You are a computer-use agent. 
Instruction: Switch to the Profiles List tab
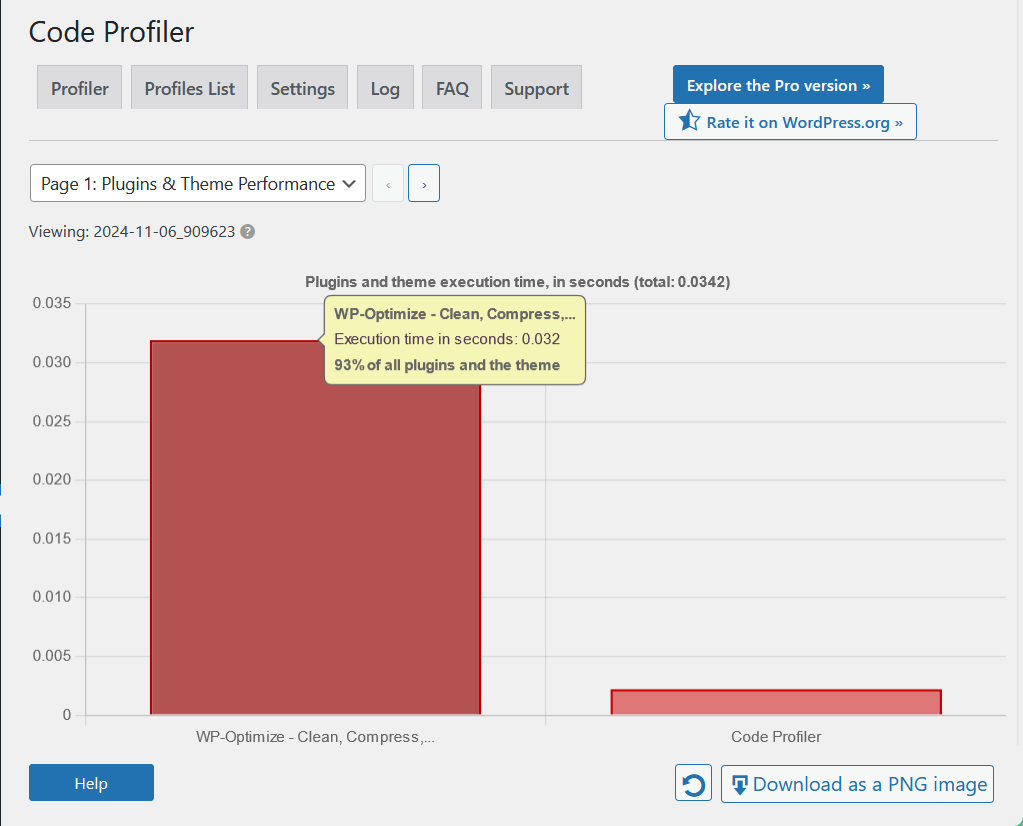pyautogui.click(x=189, y=87)
